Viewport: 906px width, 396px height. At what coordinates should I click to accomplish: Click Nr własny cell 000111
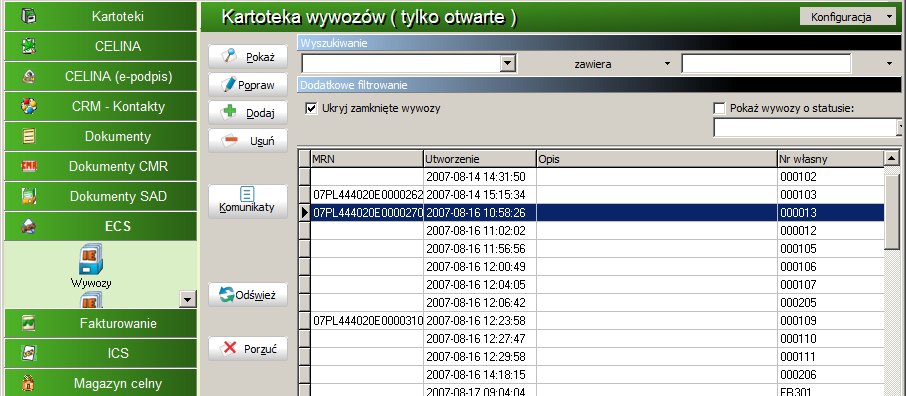coord(830,356)
